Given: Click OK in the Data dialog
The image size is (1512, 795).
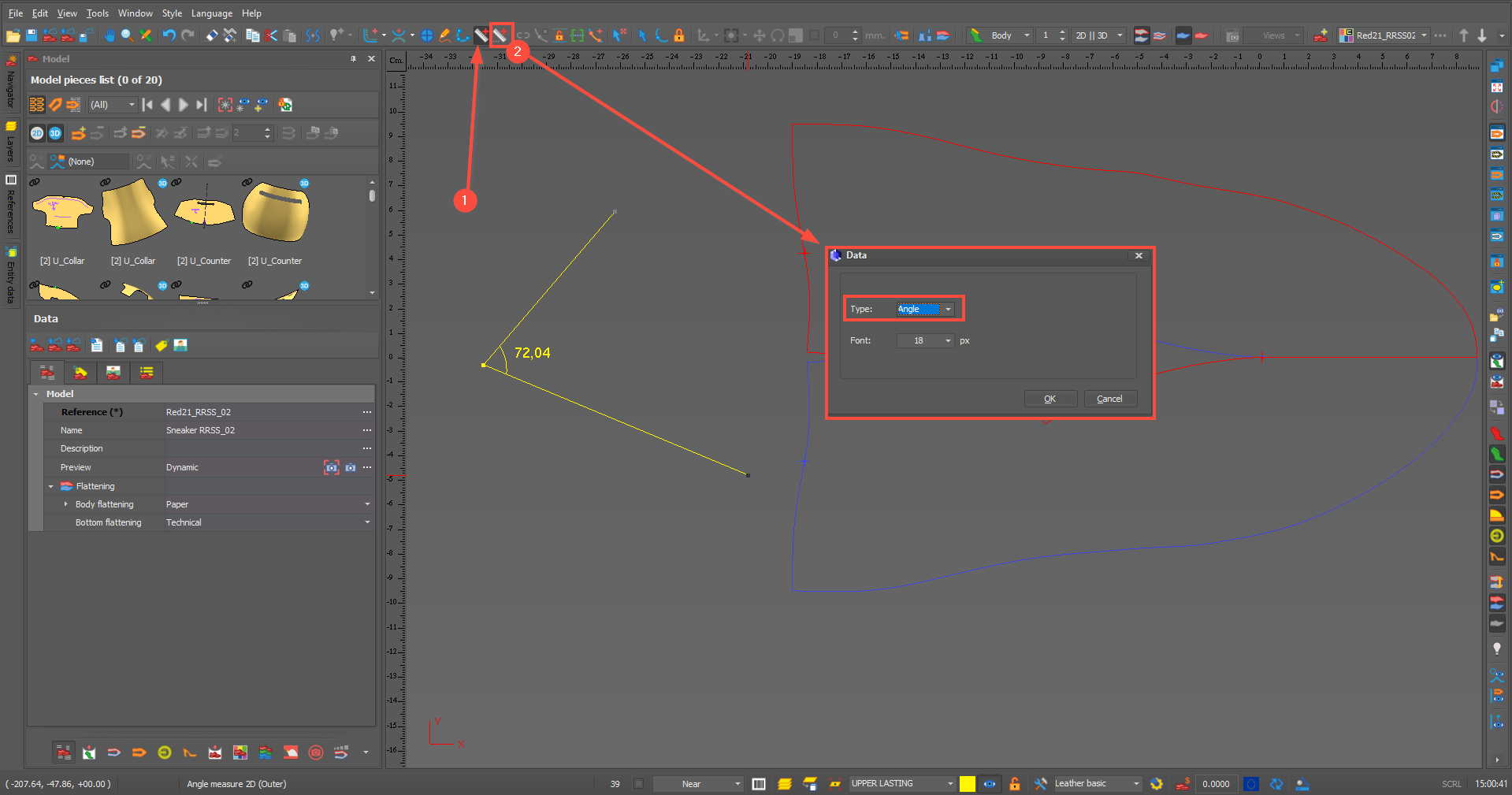Looking at the screenshot, I should [x=1049, y=399].
